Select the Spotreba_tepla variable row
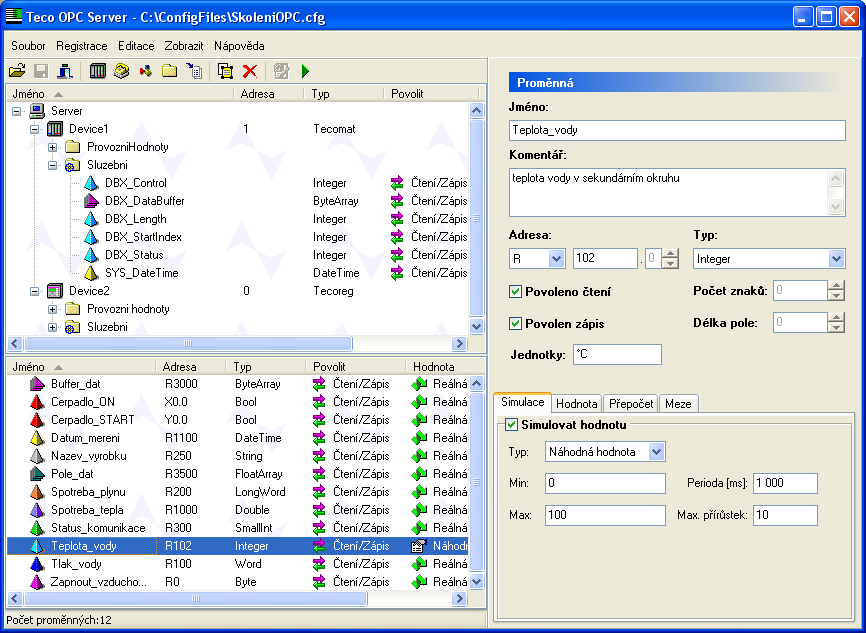 point(237,510)
